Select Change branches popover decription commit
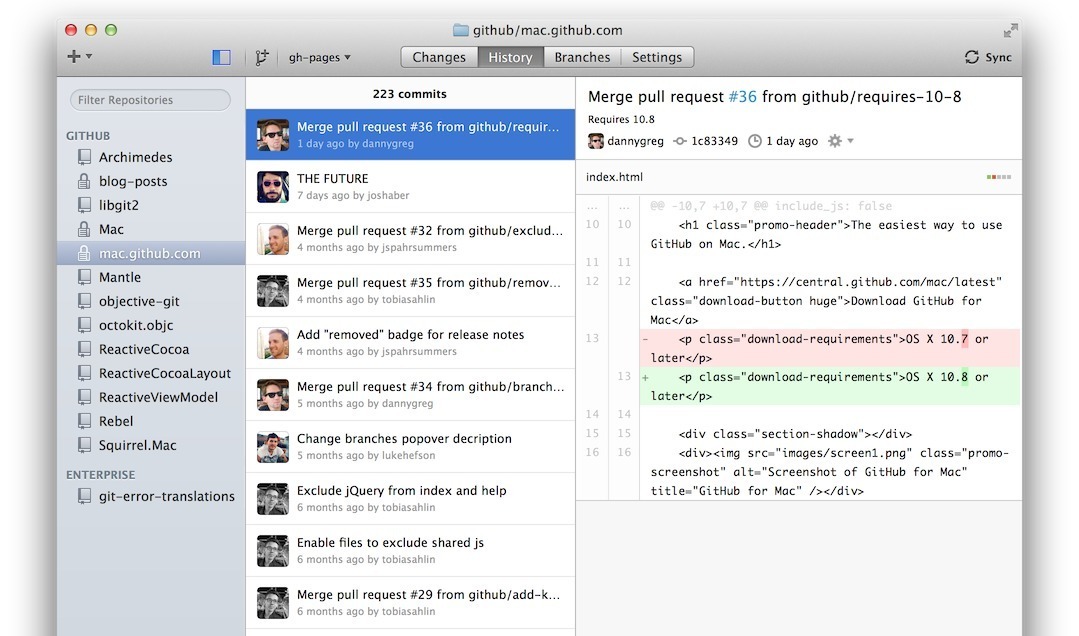Image resolution: width=1079 pixels, height=636 pixels. point(410,446)
